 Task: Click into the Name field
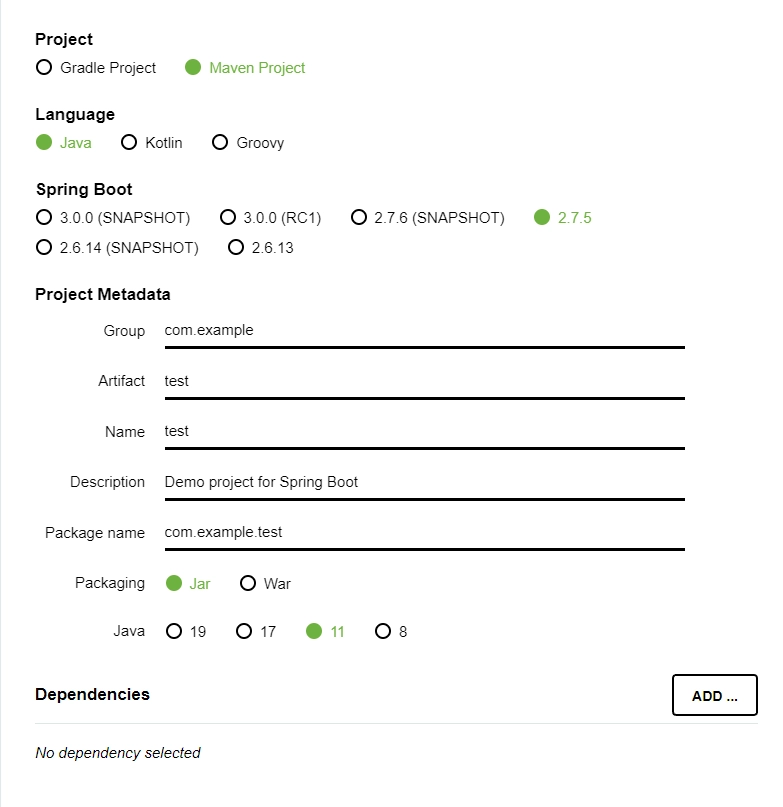[424, 432]
